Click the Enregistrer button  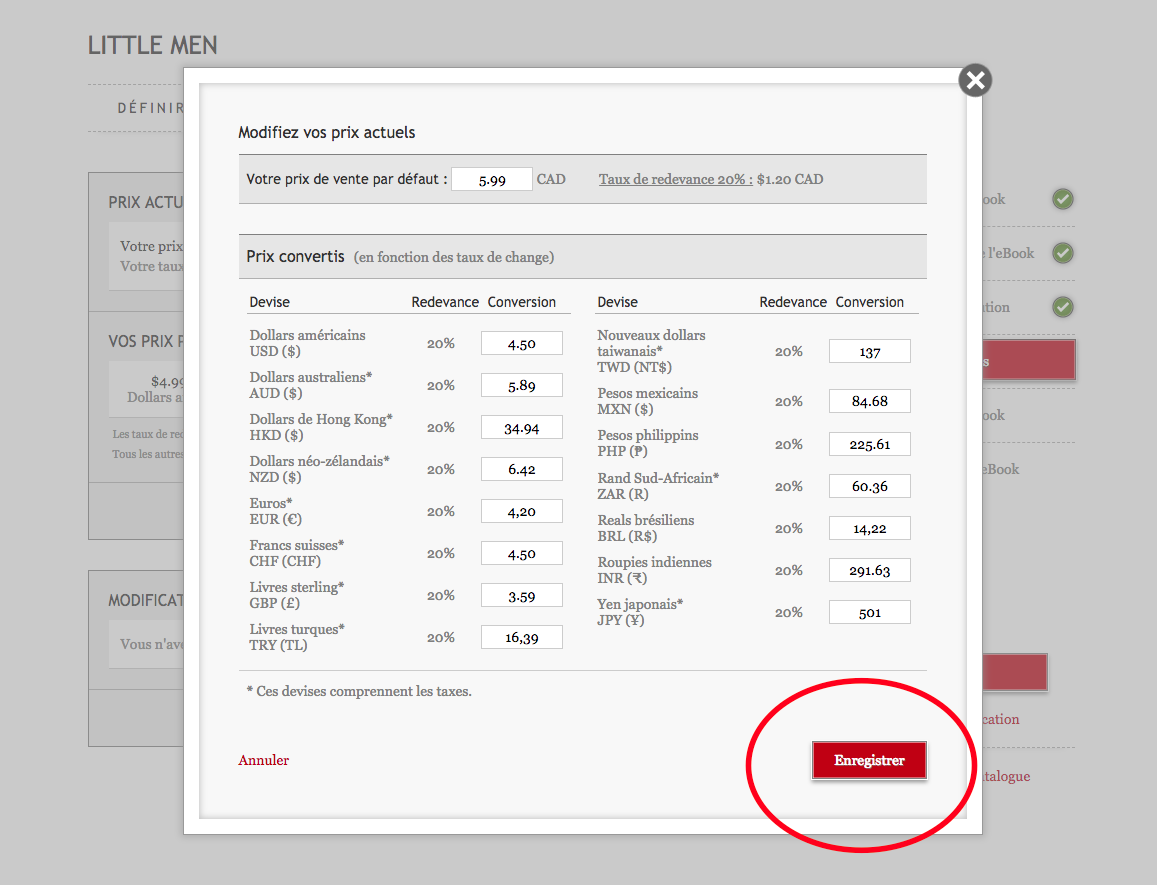[868, 761]
